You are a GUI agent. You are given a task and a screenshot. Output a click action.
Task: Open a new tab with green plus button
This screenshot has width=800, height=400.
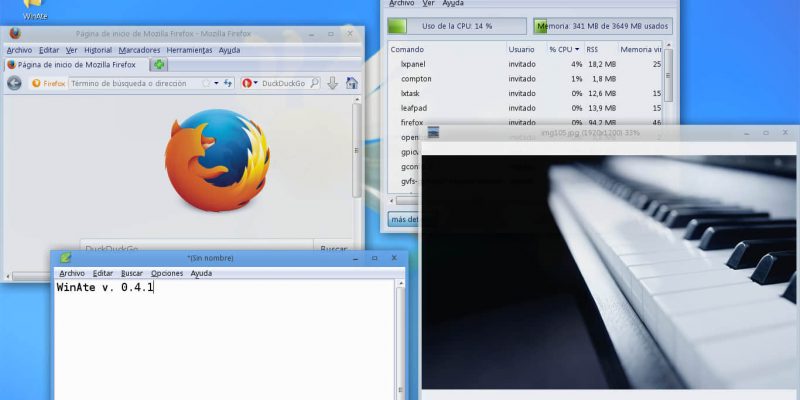click(x=159, y=65)
